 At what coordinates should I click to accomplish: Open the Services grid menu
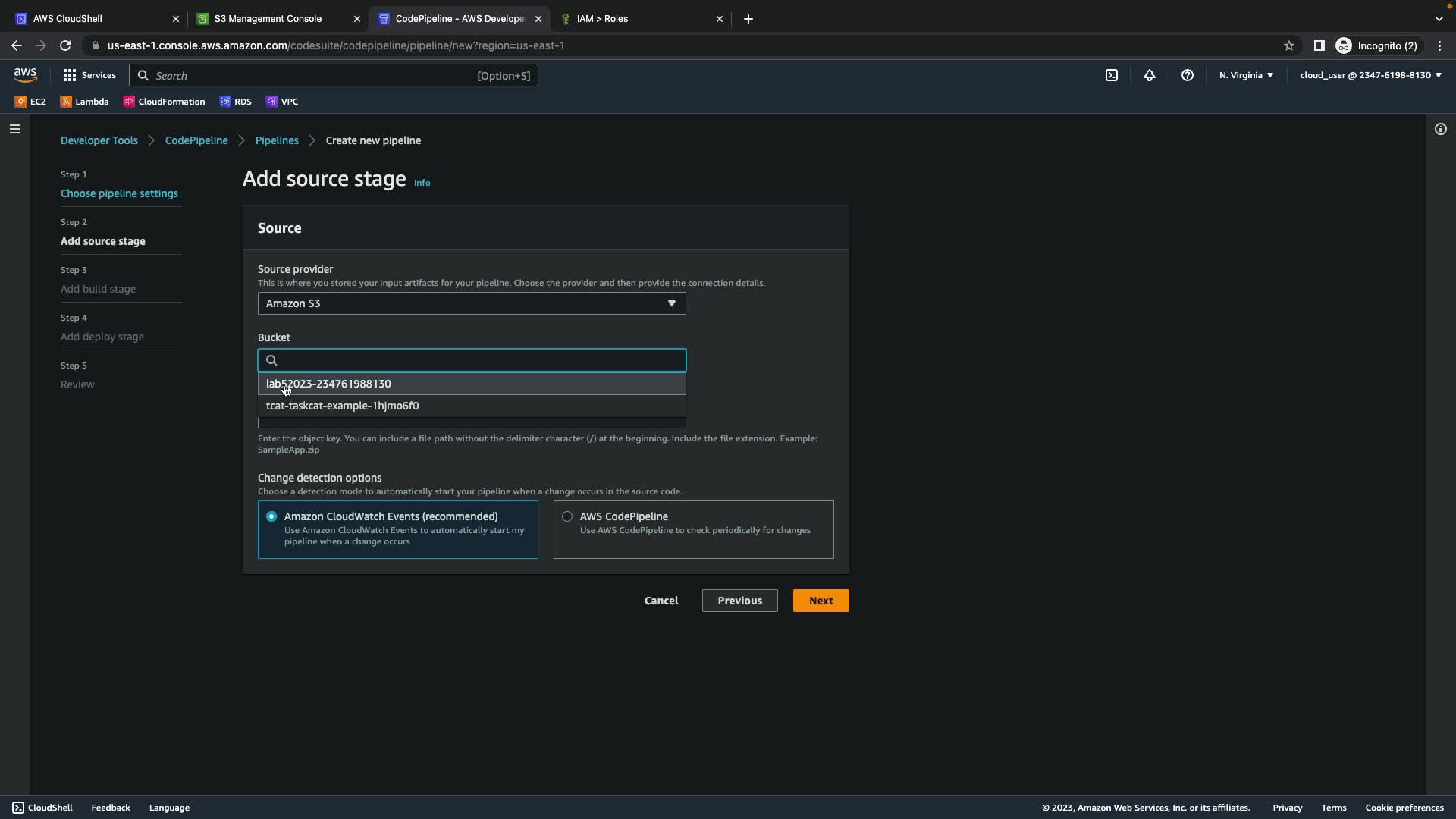89,75
